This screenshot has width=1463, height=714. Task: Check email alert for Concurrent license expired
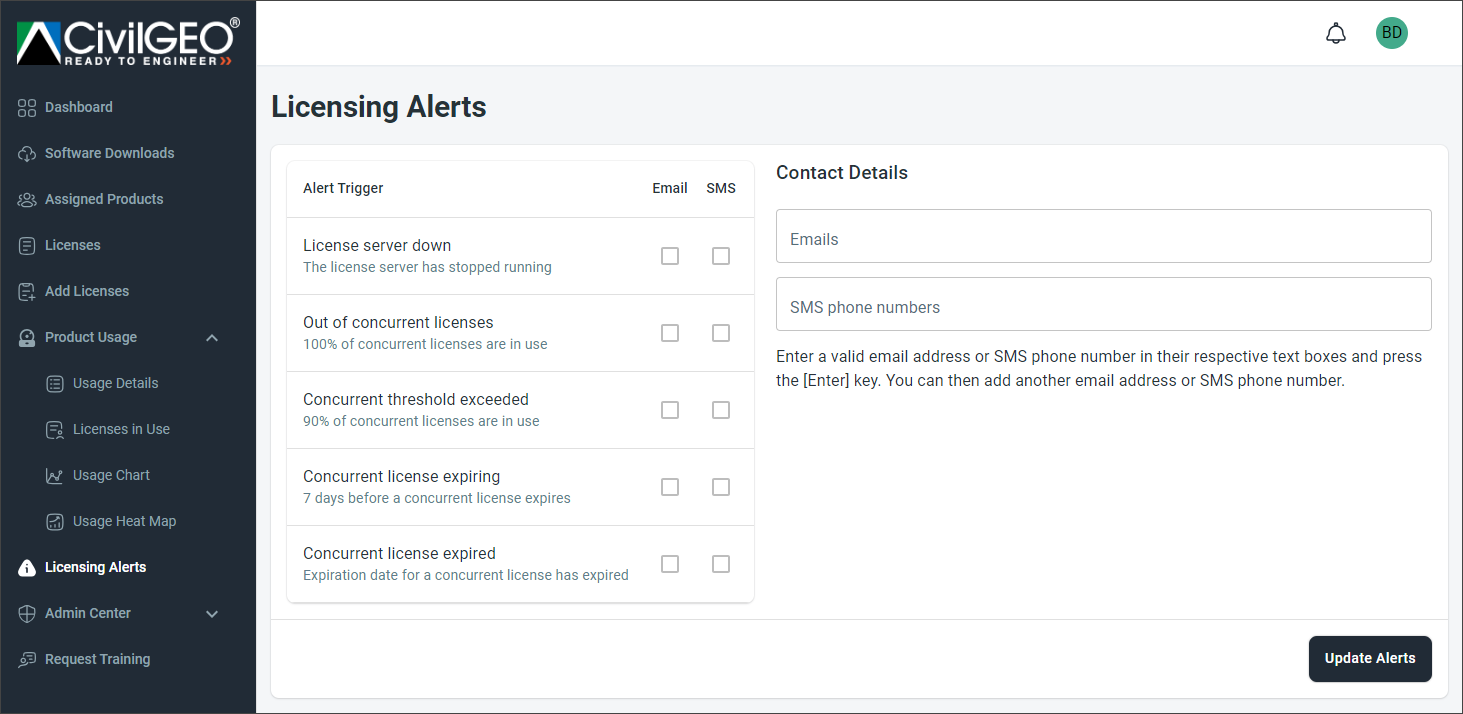tap(669, 564)
